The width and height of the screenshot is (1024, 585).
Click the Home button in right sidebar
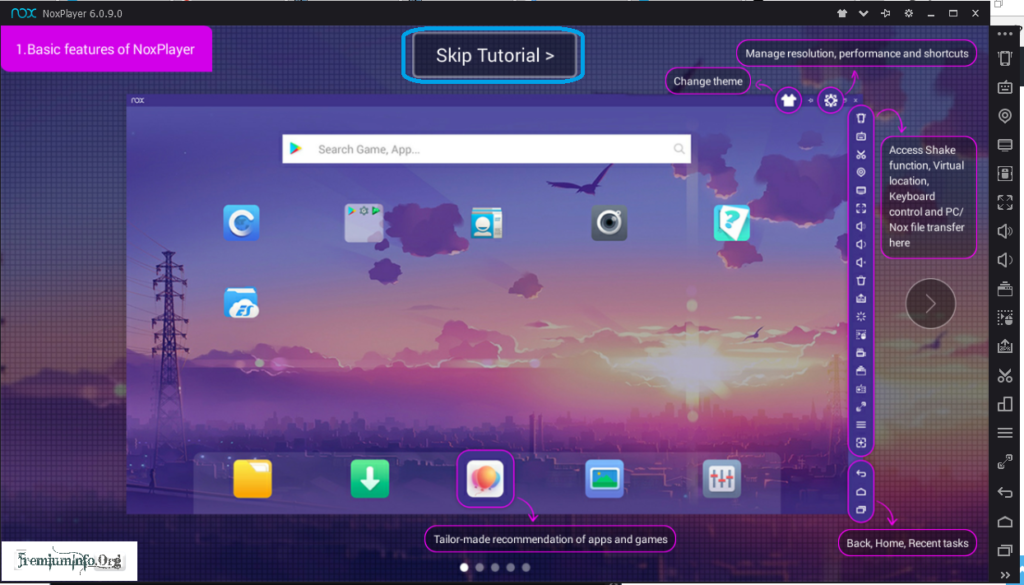click(x=1004, y=520)
